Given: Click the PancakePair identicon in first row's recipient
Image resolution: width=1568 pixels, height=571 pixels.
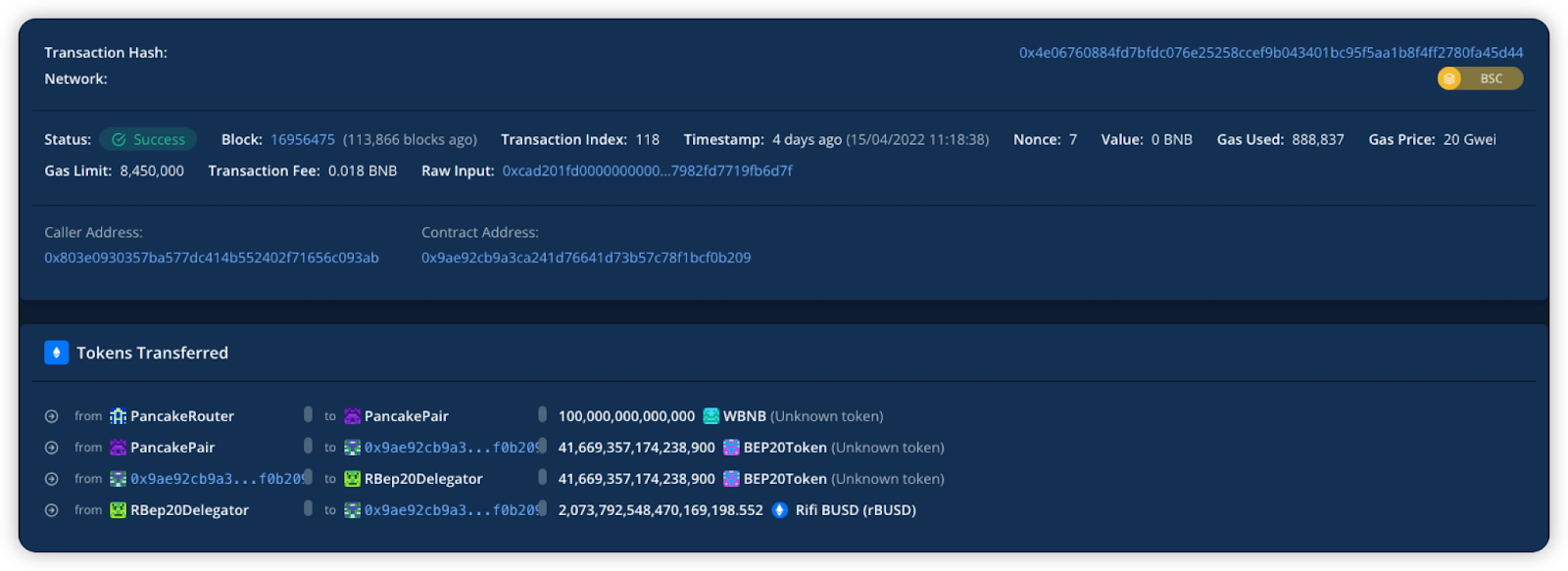Looking at the screenshot, I should 352,416.
